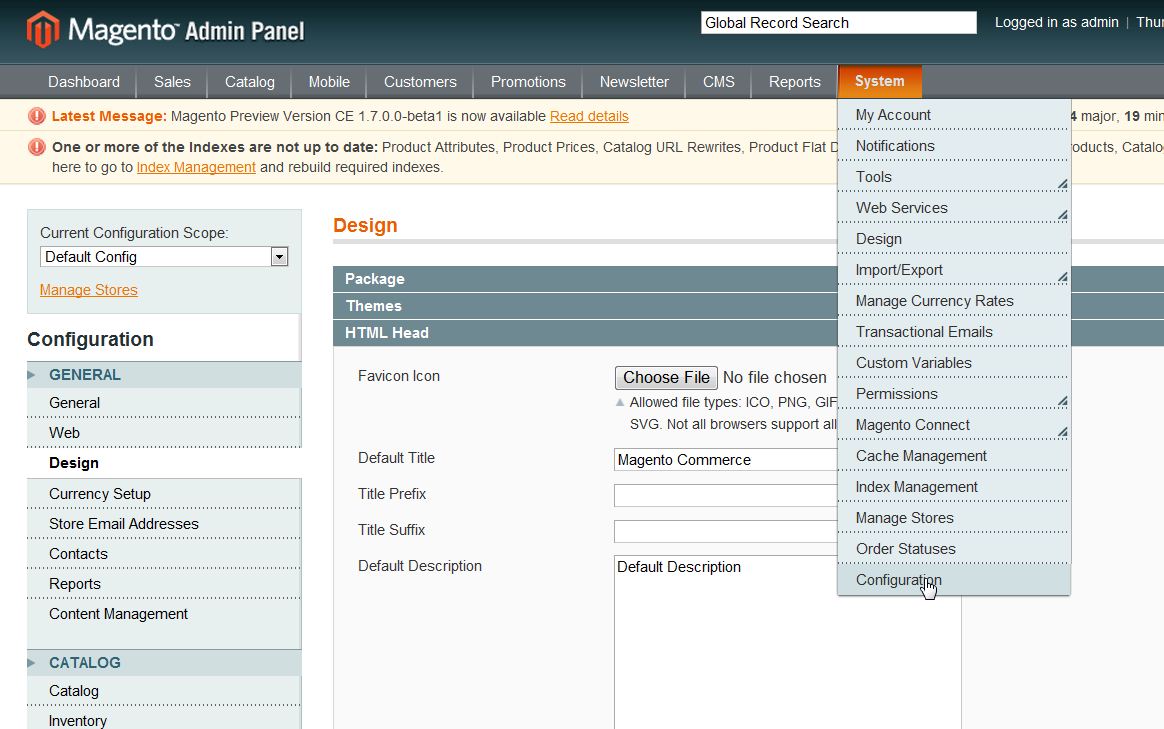Collapse the CATALOG configuration section
Viewport: 1164px width, 729px height.
(85, 663)
